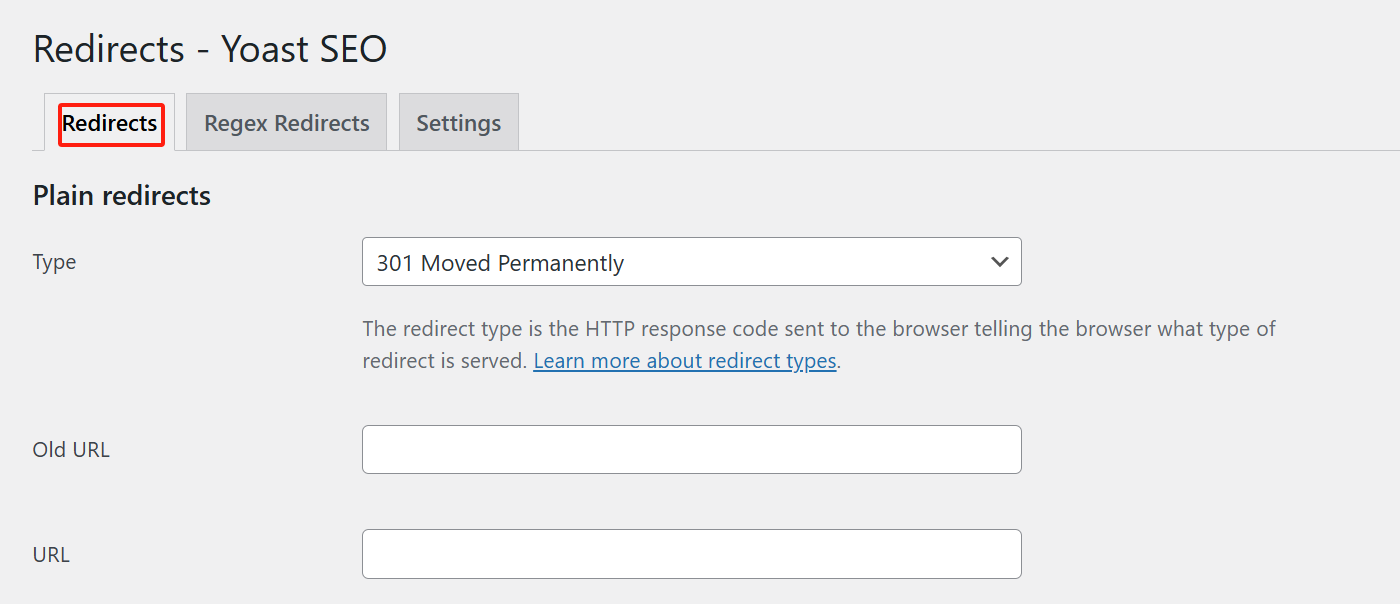
Task: Click the 'Plain redirects' section heading
Action: (x=121, y=195)
